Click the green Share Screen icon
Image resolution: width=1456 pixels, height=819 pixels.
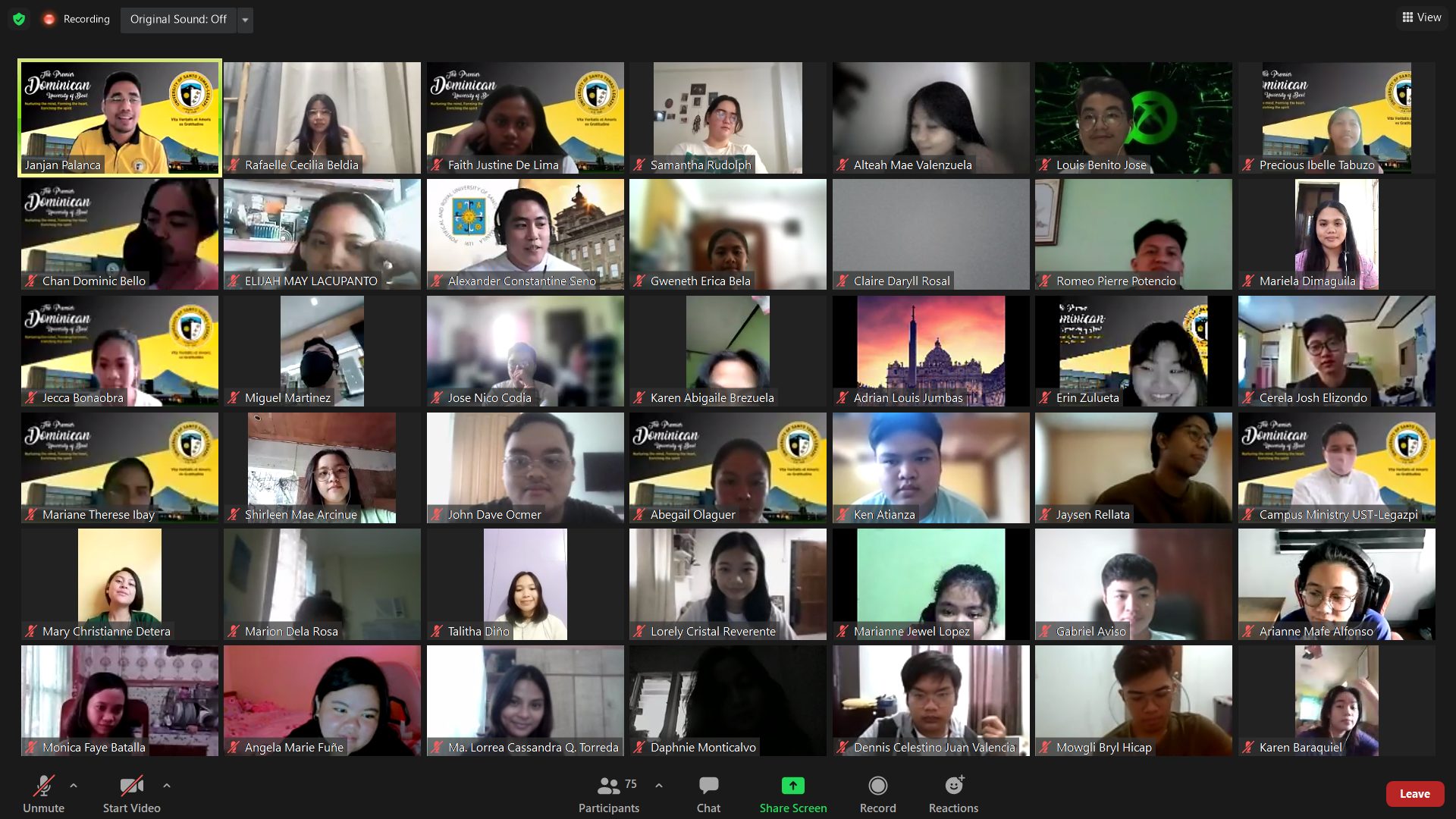pos(792,786)
